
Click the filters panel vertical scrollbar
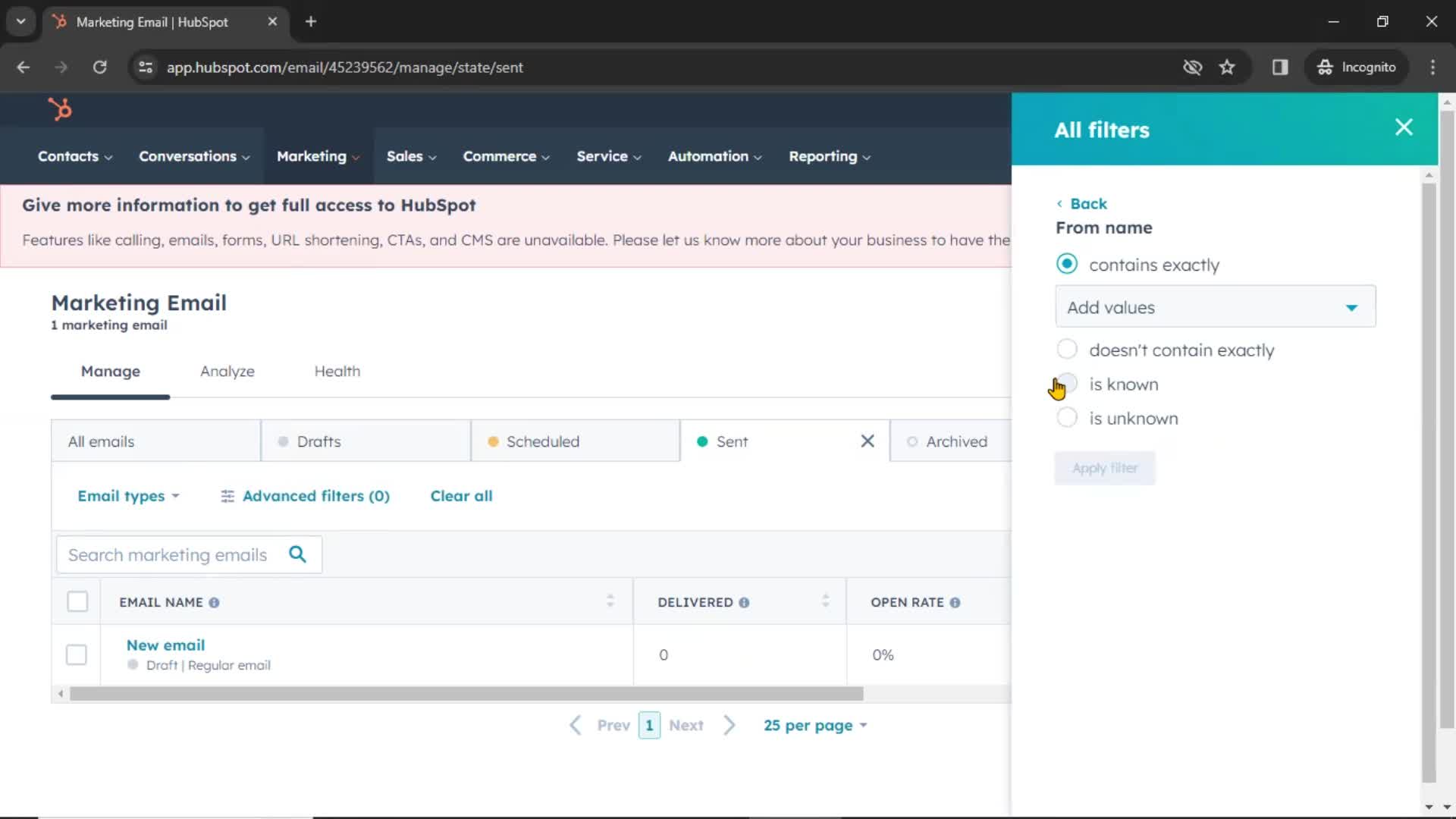(x=1429, y=482)
